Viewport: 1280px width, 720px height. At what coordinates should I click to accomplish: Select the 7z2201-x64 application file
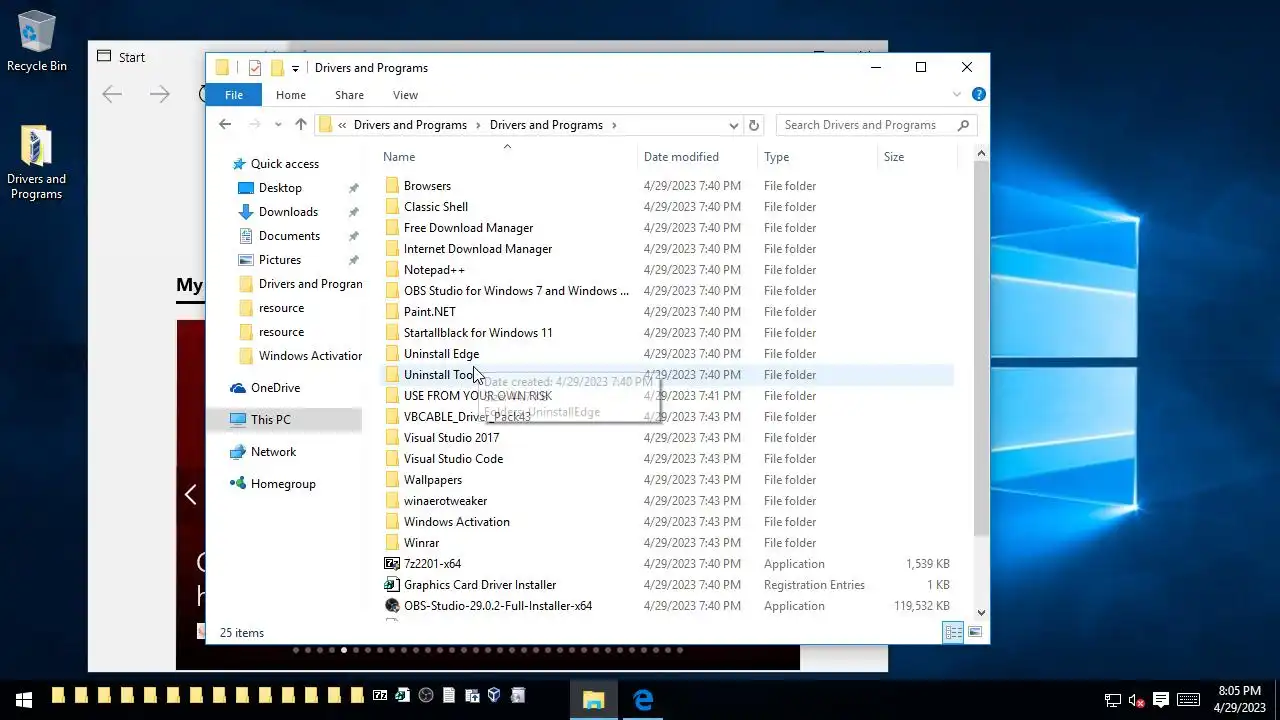coord(432,564)
